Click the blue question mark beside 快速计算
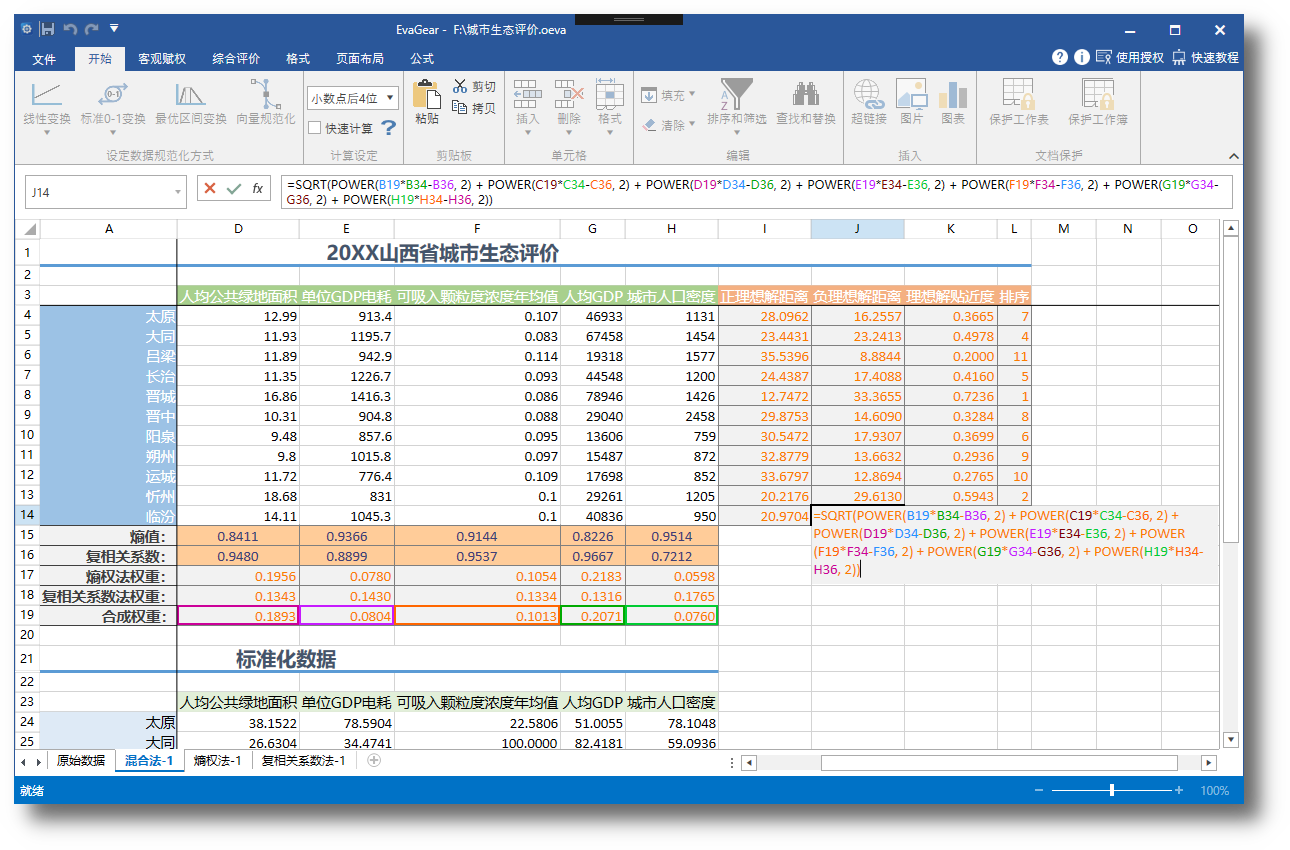1290x850 pixels. tap(388, 128)
